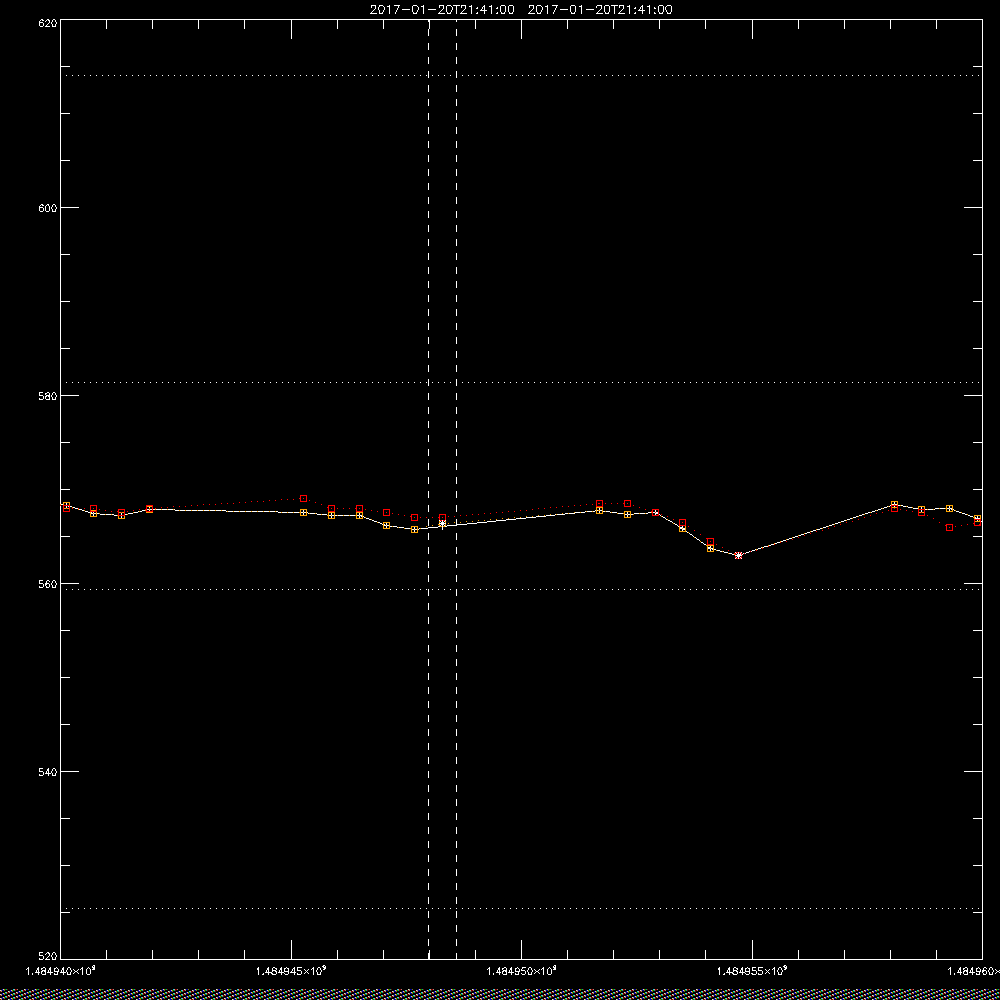Select the left dashed vertical marker line
Image resolution: width=1000 pixels, height=1000 pixels.
[429, 488]
